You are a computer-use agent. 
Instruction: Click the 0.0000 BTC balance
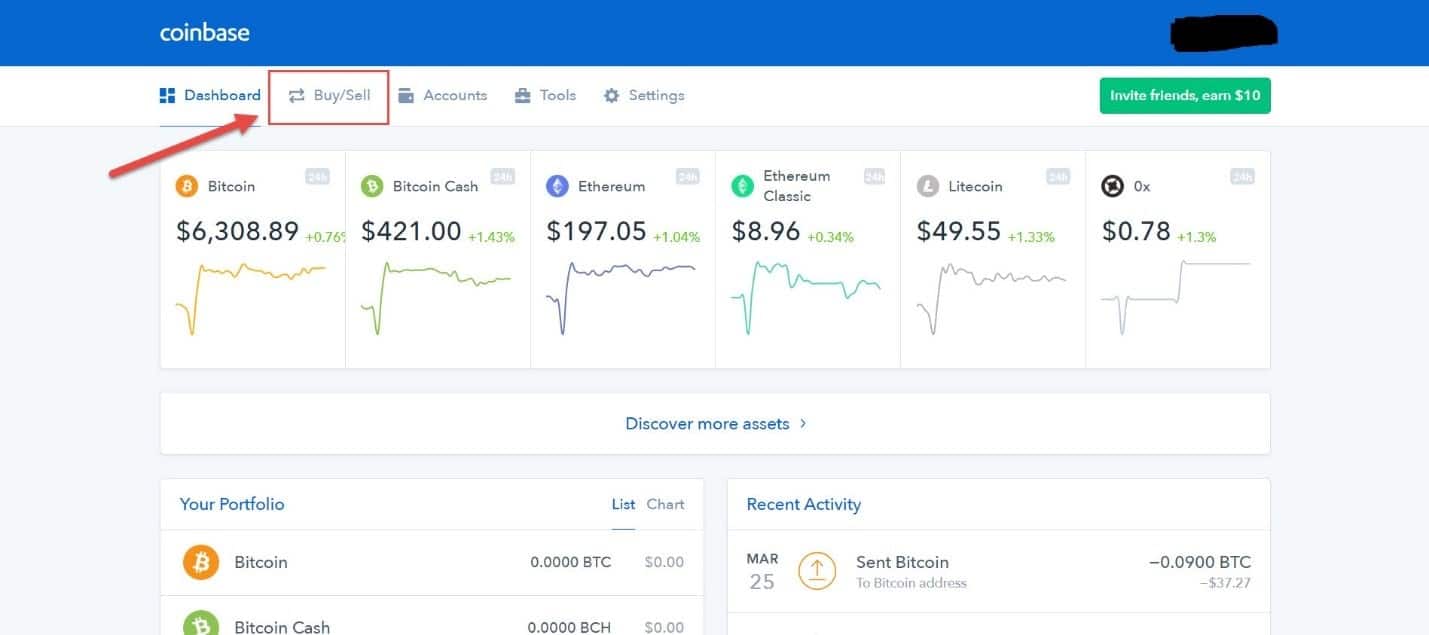[x=571, y=563]
